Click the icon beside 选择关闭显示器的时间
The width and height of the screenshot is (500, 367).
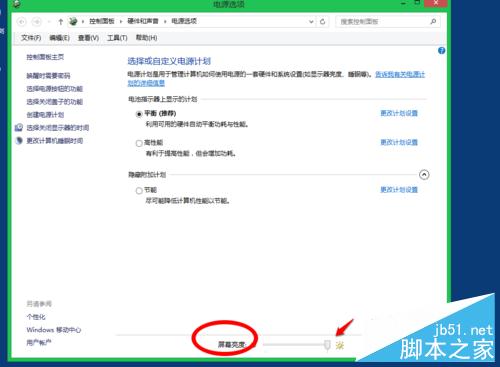(19, 127)
